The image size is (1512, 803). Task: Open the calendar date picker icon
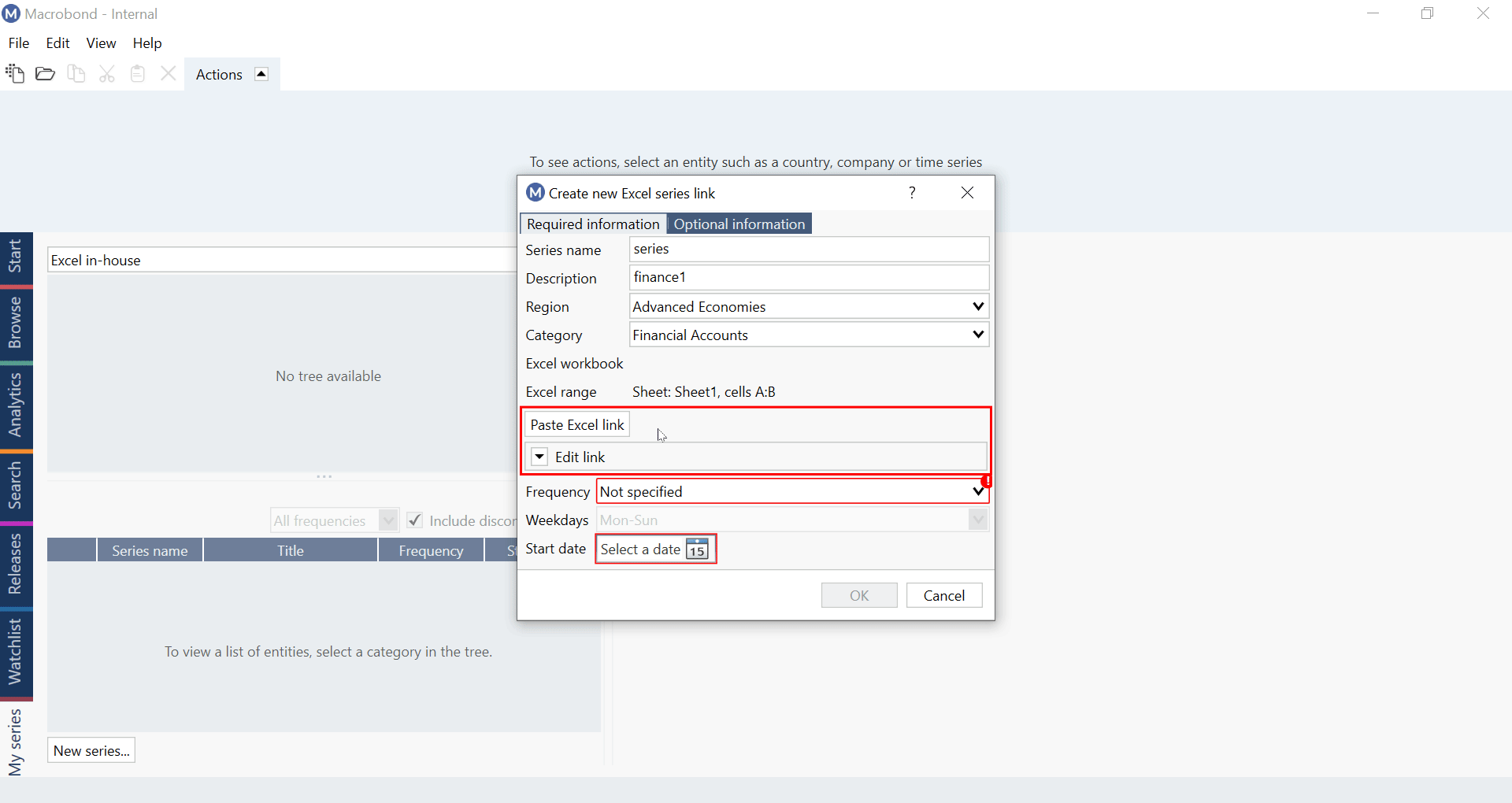(x=697, y=549)
